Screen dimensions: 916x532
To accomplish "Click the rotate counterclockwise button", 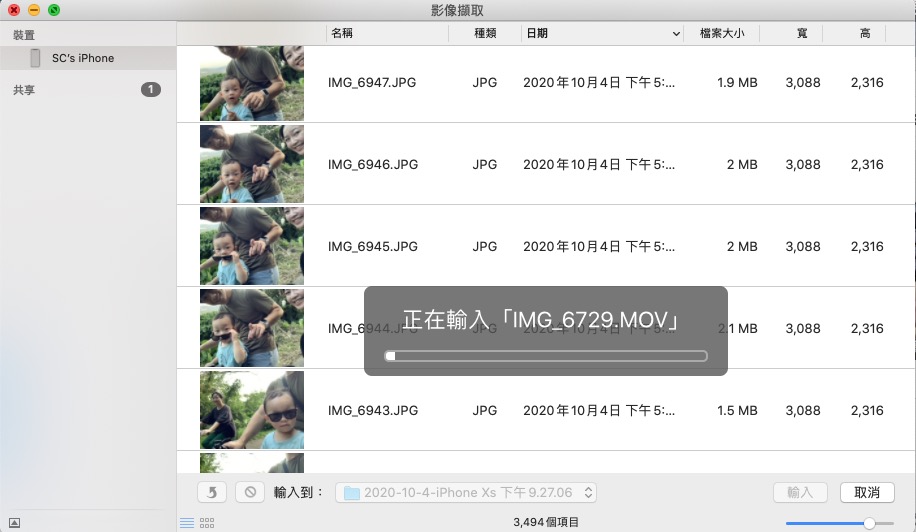I will tap(212, 492).
